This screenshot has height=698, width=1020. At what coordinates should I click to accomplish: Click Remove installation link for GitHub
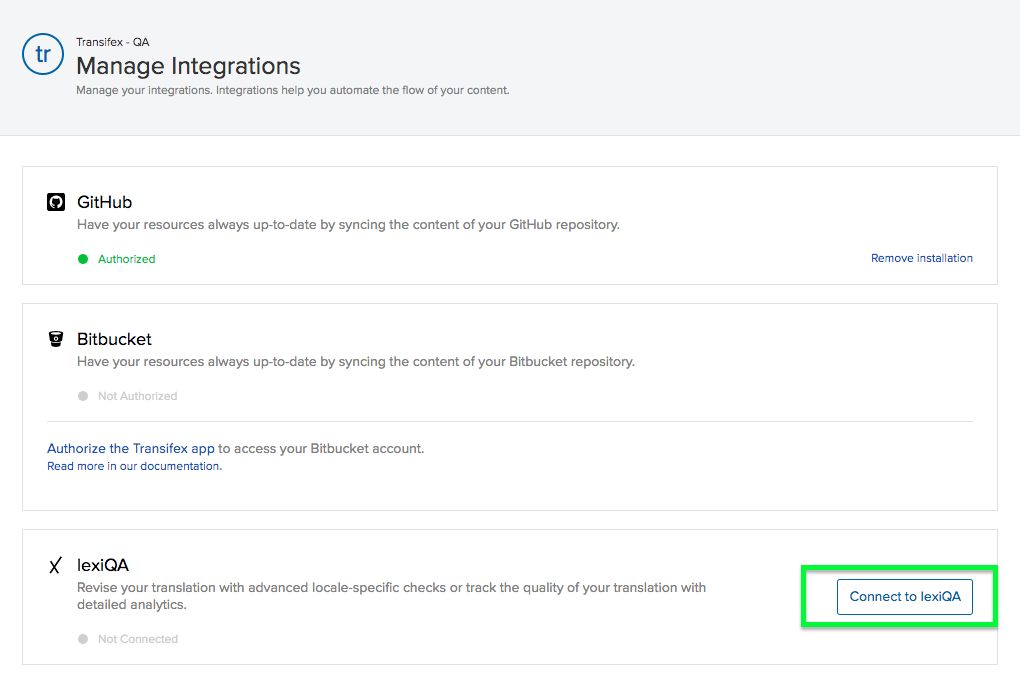922,258
